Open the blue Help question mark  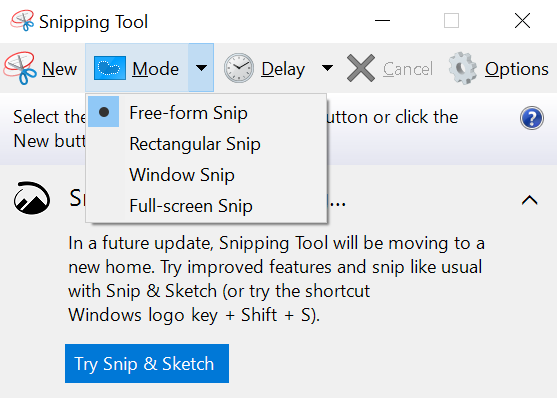[x=531, y=118]
